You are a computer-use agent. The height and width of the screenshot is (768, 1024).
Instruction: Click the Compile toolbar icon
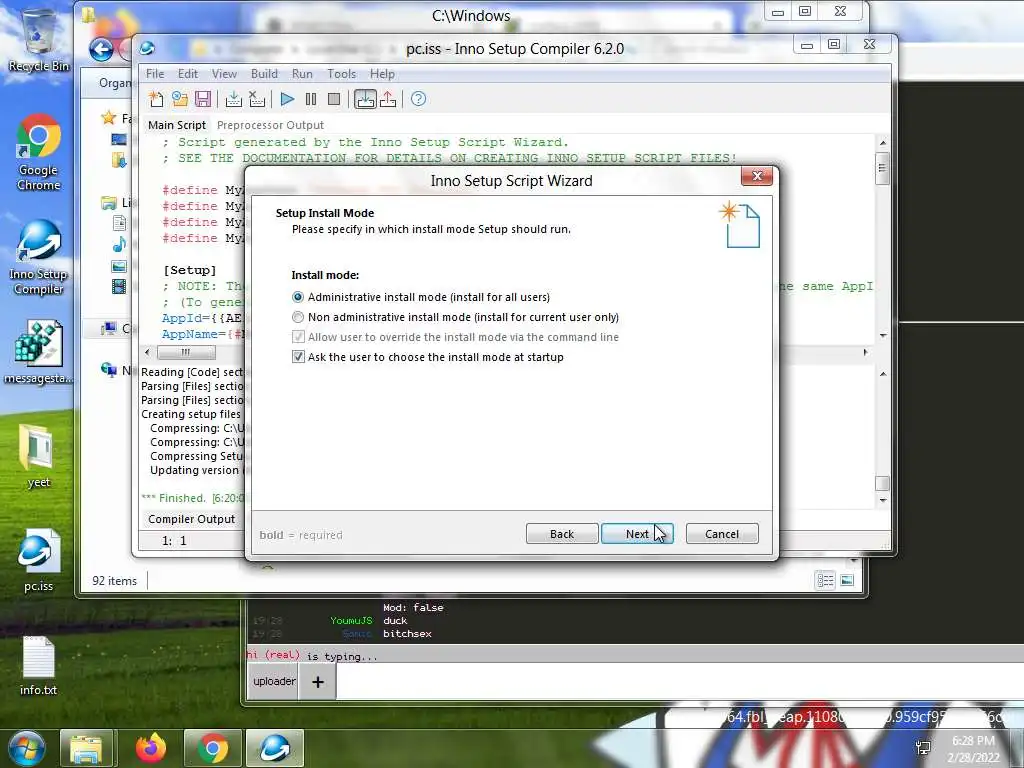pyautogui.click(x=233, y=99)
